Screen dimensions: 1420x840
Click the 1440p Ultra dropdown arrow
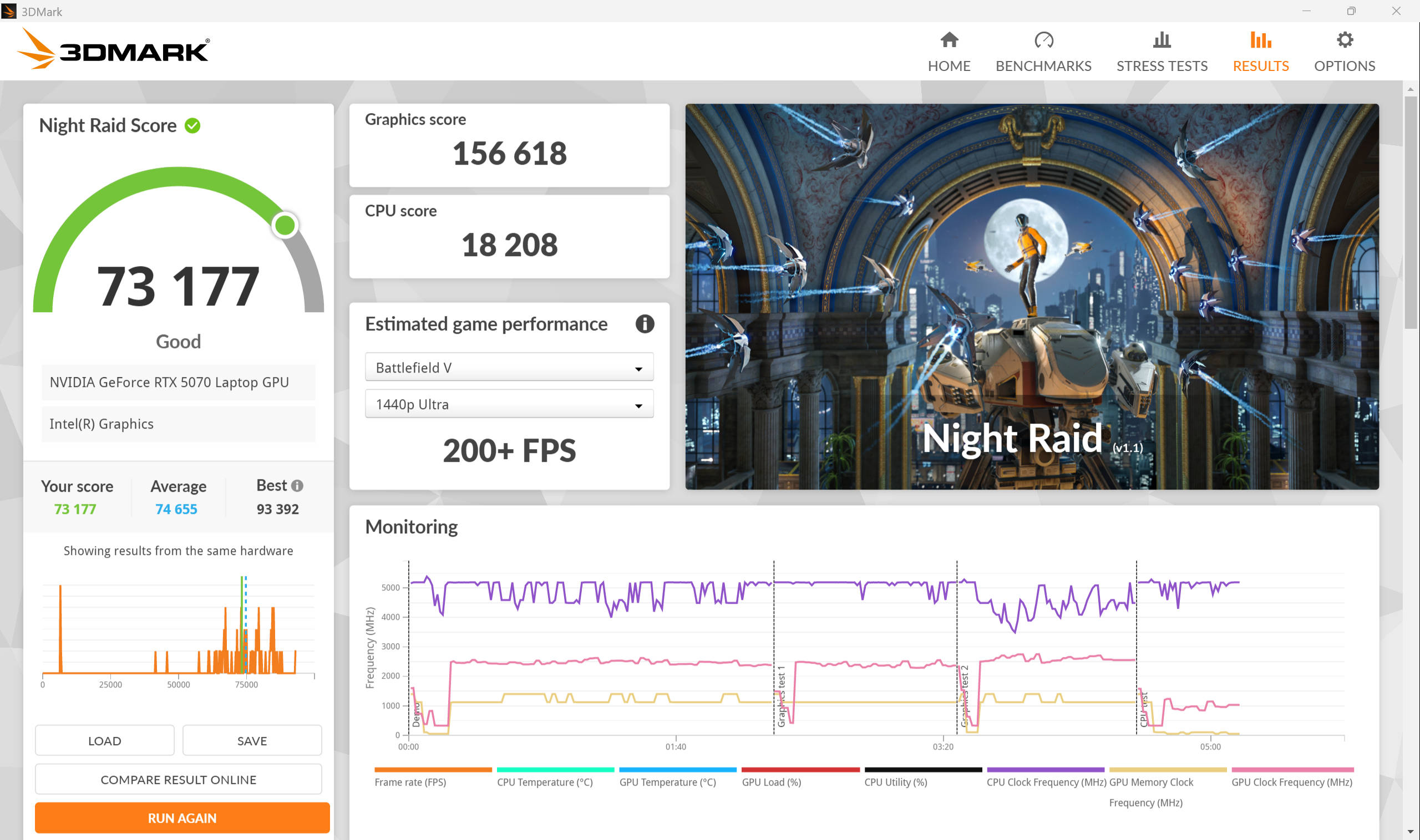pyautogui.click(x=638, y=406)
